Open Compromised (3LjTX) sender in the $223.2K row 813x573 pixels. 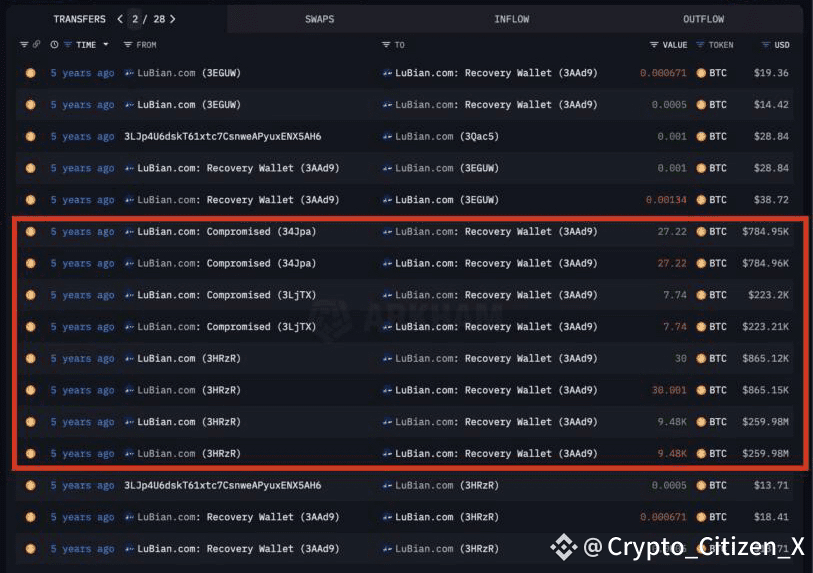point(227,295)
